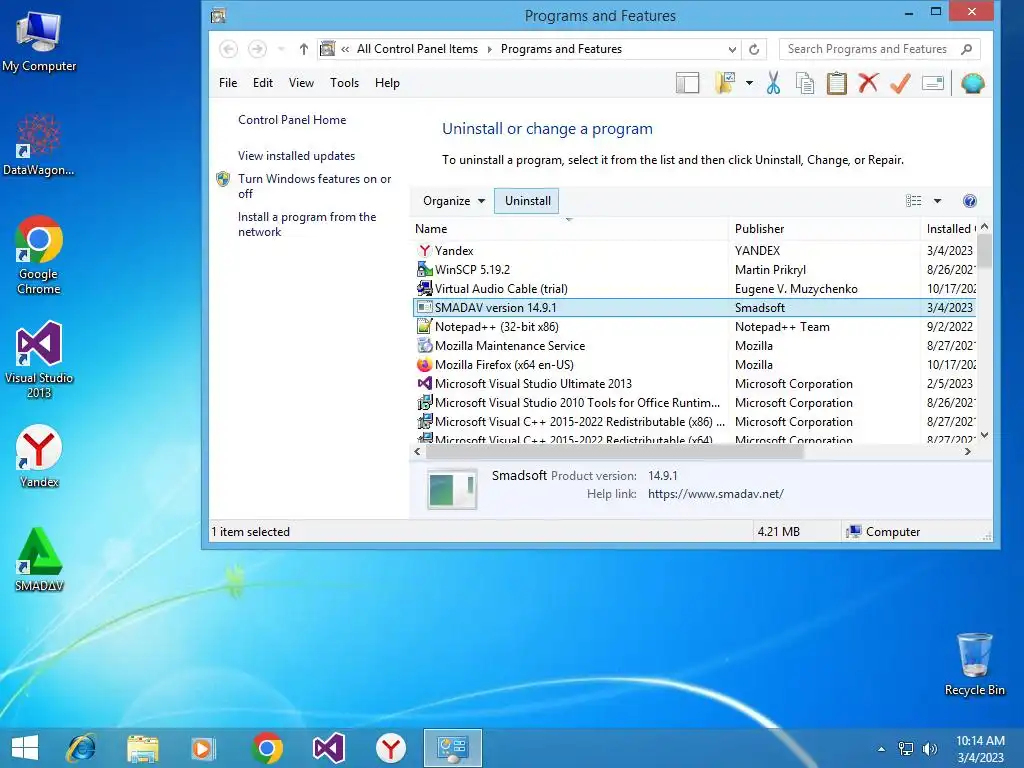The width and height of the screenshot is (1024, 768).
Task: Click Install a program from the network
Action: [x=307, y=224]
